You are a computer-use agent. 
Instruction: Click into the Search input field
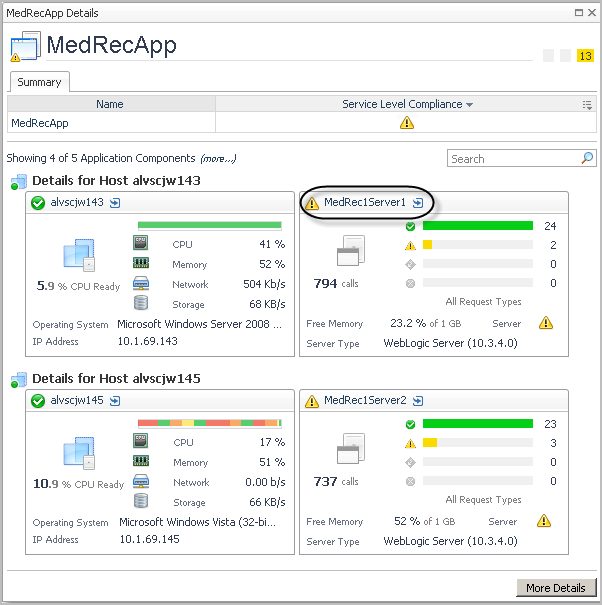513,158
